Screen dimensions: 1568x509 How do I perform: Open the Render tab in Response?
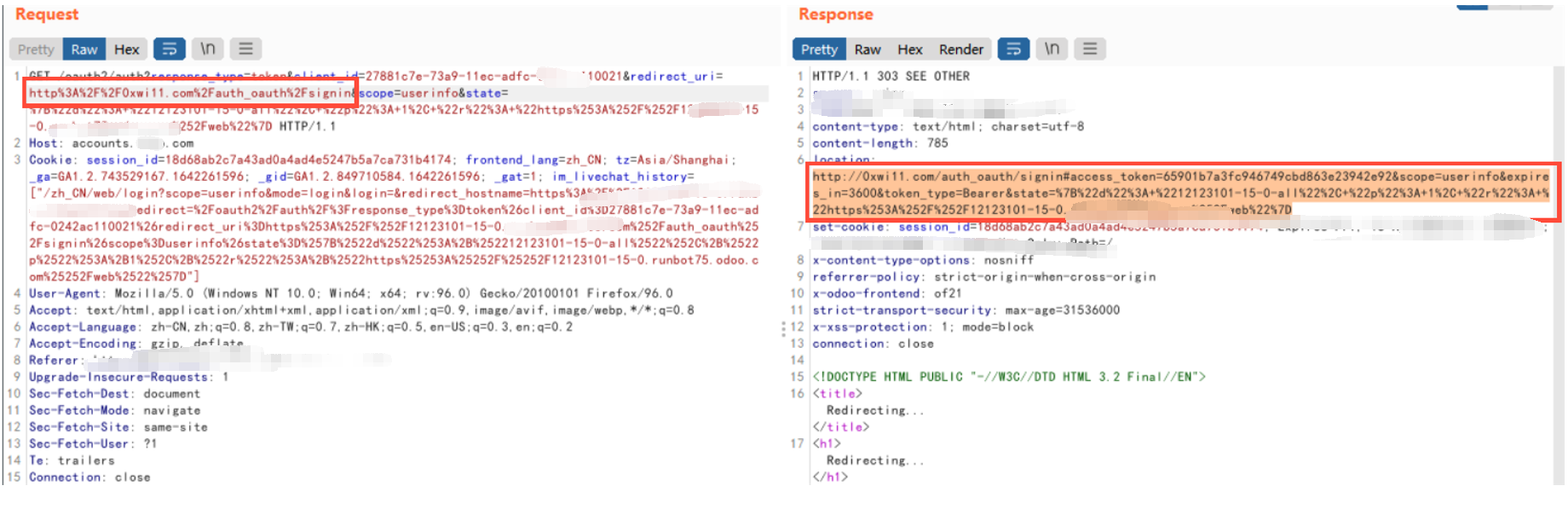pyautogui.click(x=961, y=49)
